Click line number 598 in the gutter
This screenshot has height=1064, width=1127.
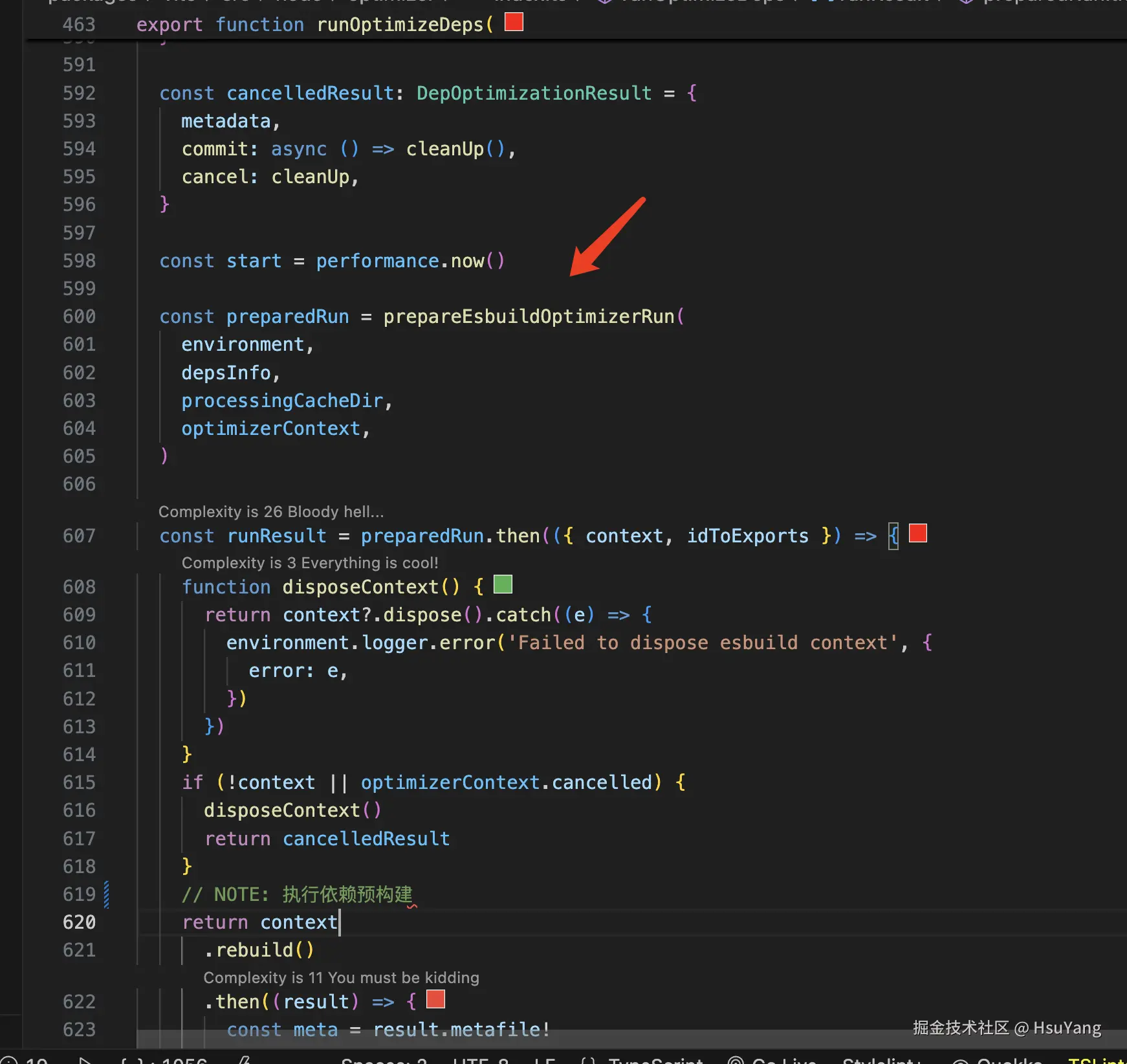click(x=79, y=261)
